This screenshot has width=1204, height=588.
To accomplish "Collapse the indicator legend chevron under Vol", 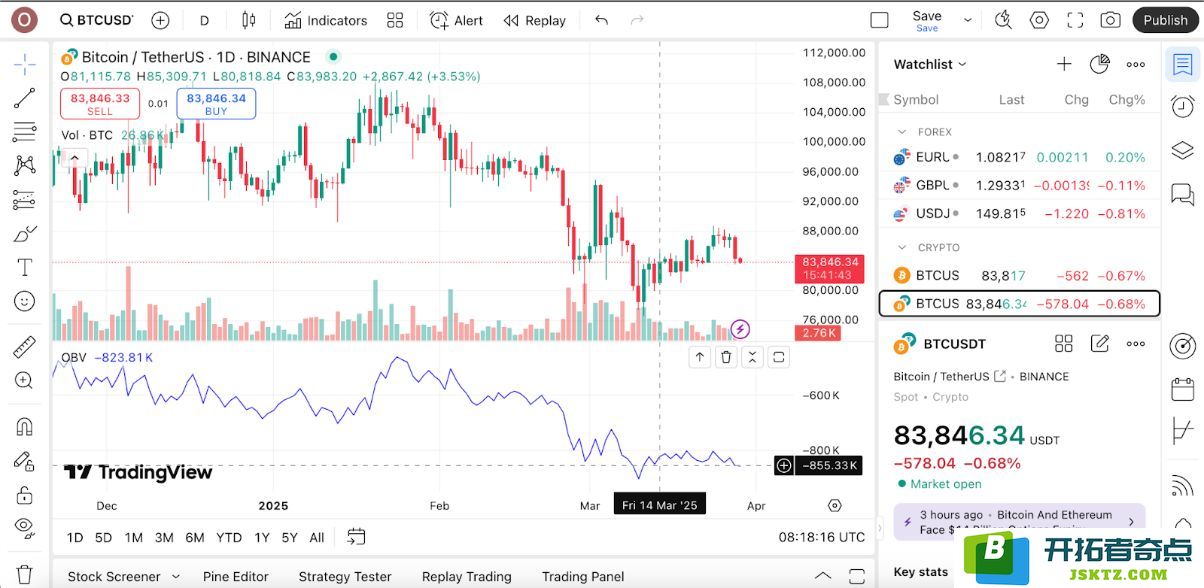I will point(74,156).
